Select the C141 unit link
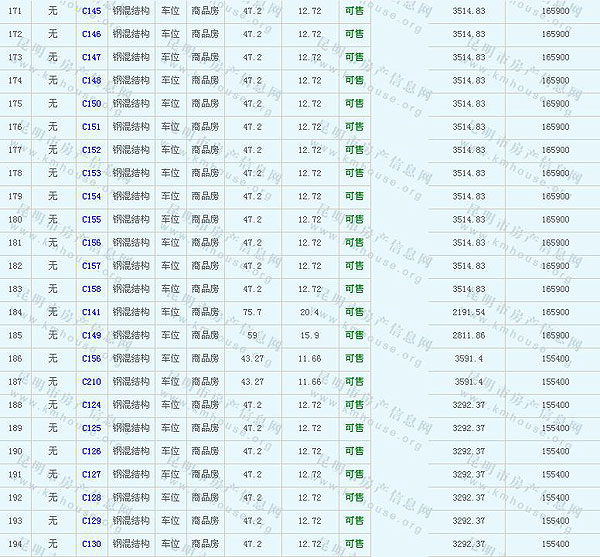 [91, 312]
